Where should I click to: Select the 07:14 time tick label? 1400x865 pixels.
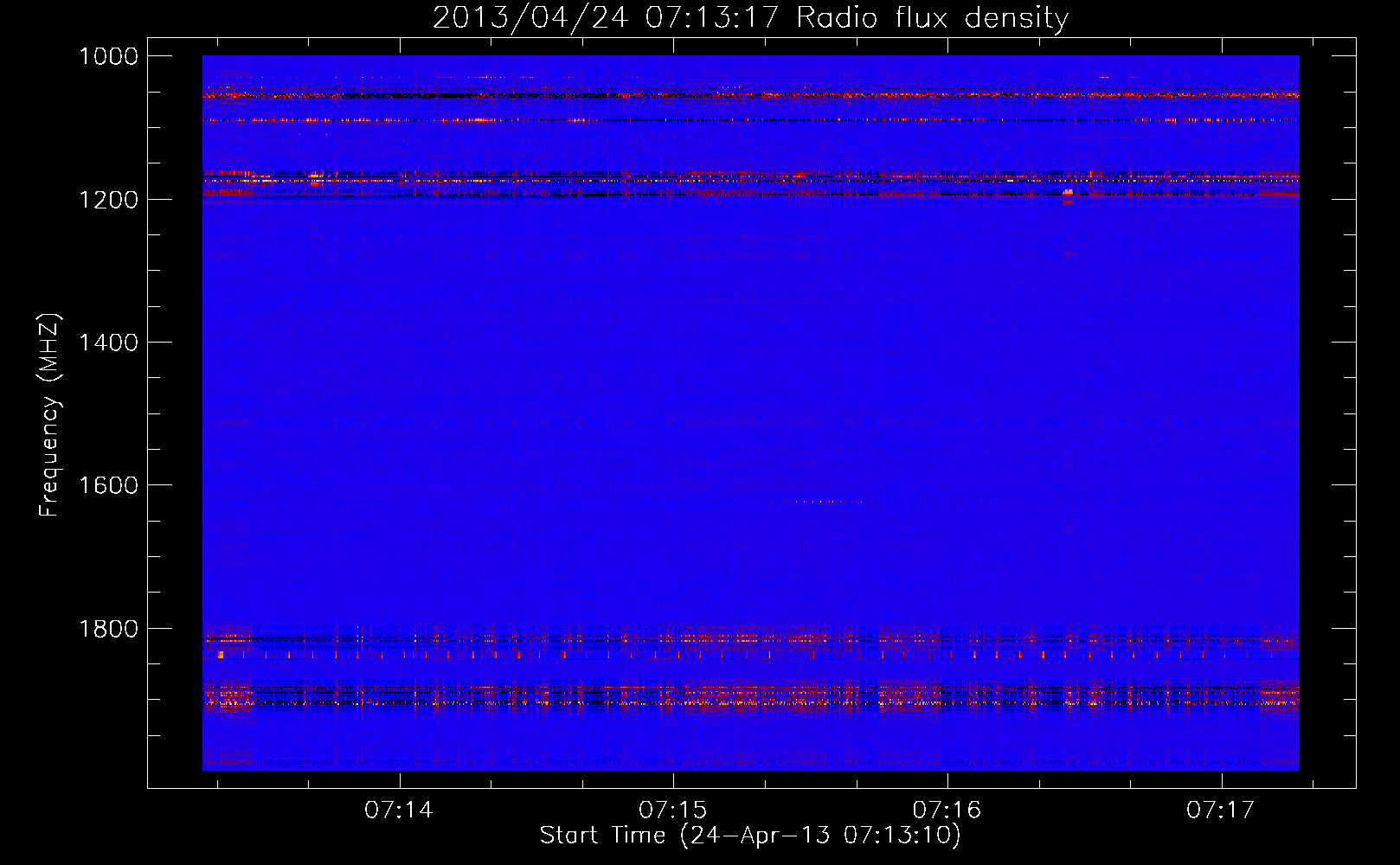399,811
